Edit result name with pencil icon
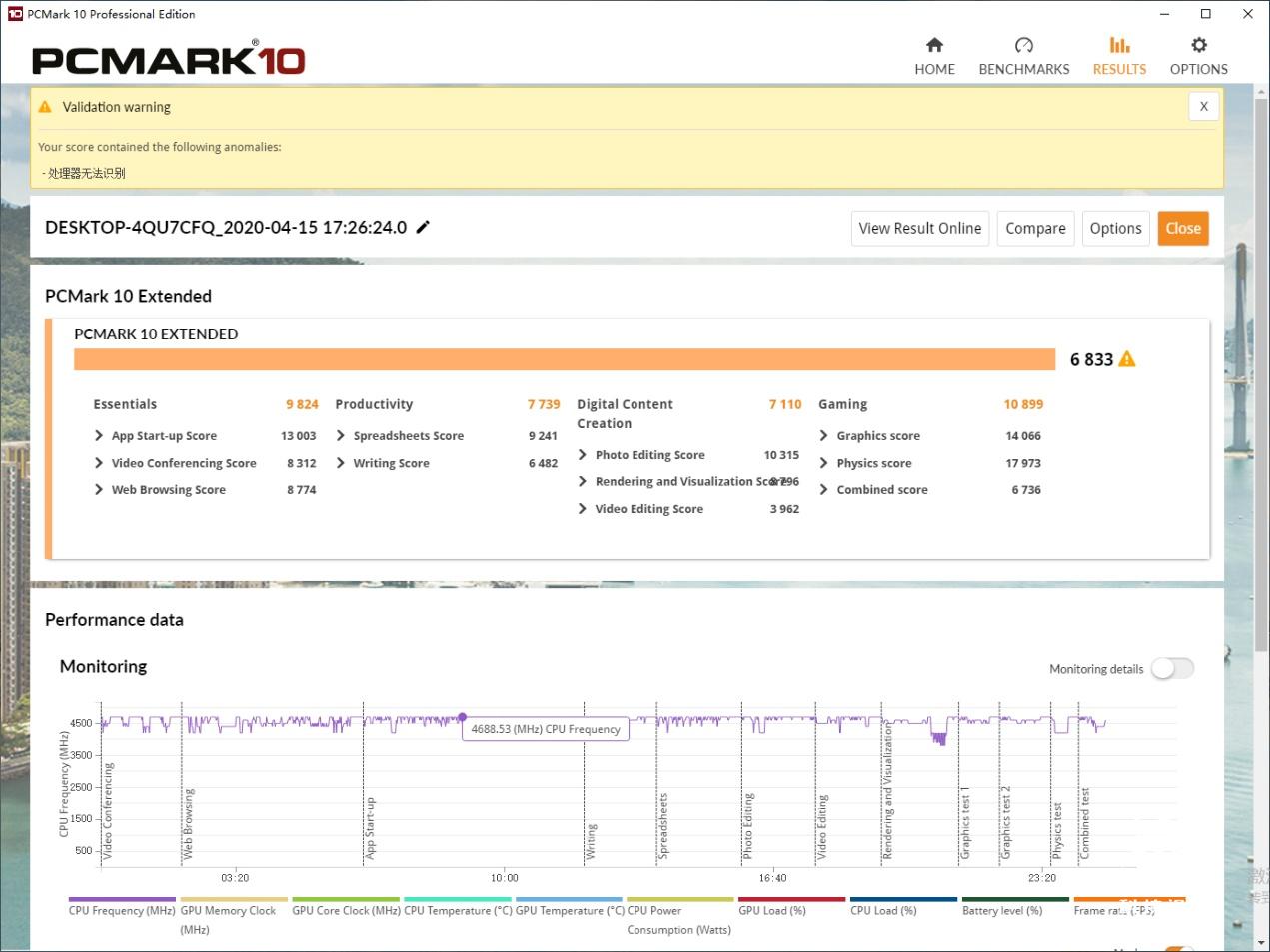 pos(423,227)
